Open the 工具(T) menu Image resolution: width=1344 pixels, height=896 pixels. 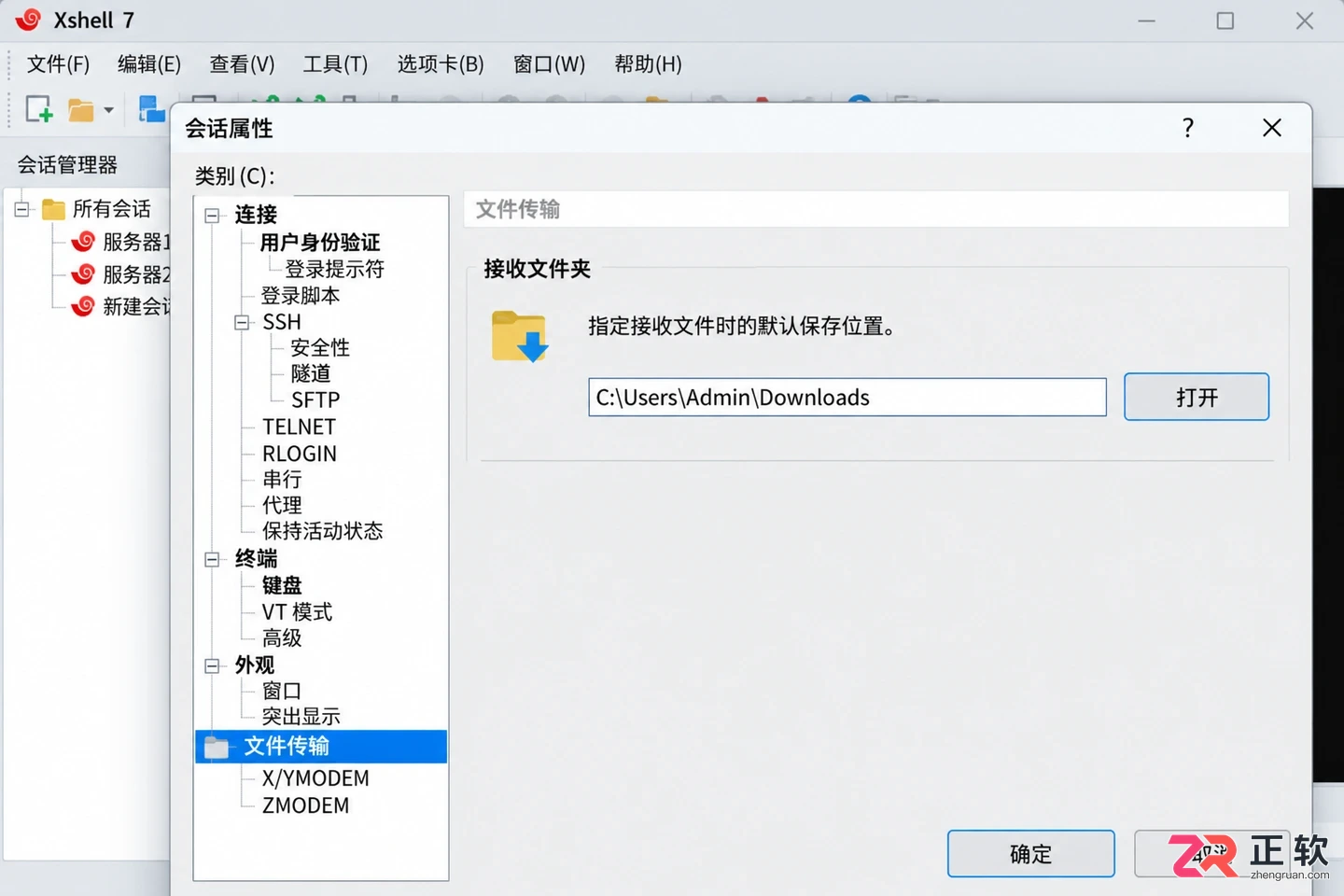[335, 64]
